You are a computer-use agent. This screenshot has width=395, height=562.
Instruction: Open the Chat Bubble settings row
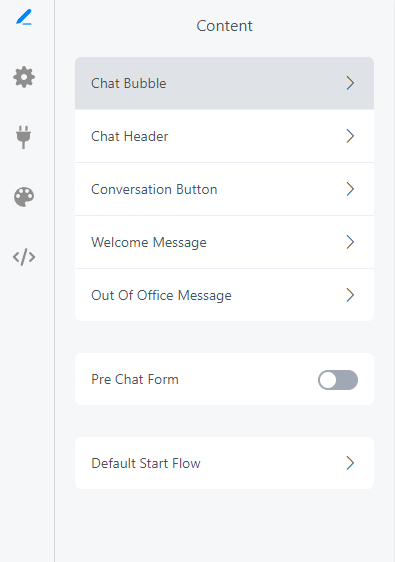click(224, 83)
